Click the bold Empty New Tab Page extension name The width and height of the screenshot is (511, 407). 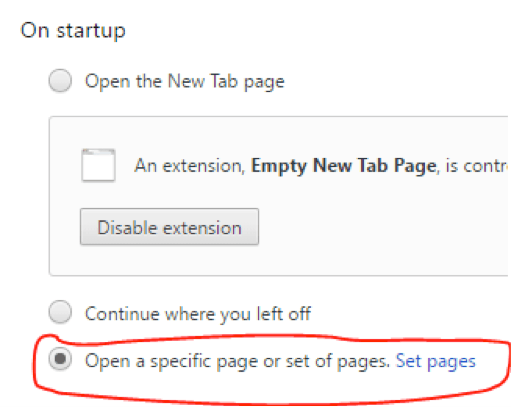[344, 166]
